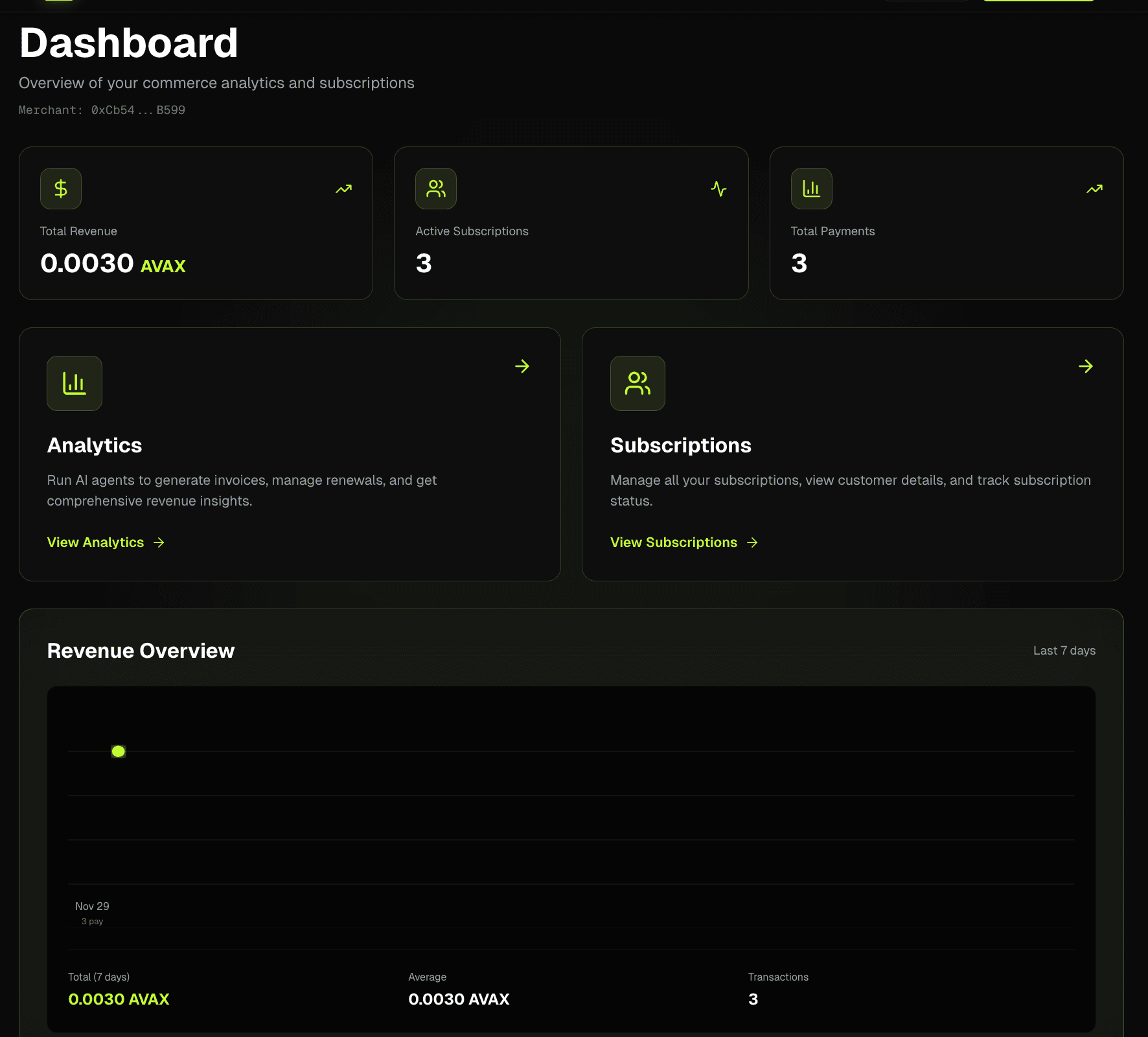
Task: Click the bar chart icon in Analytics card
Action: pos(75,383)
